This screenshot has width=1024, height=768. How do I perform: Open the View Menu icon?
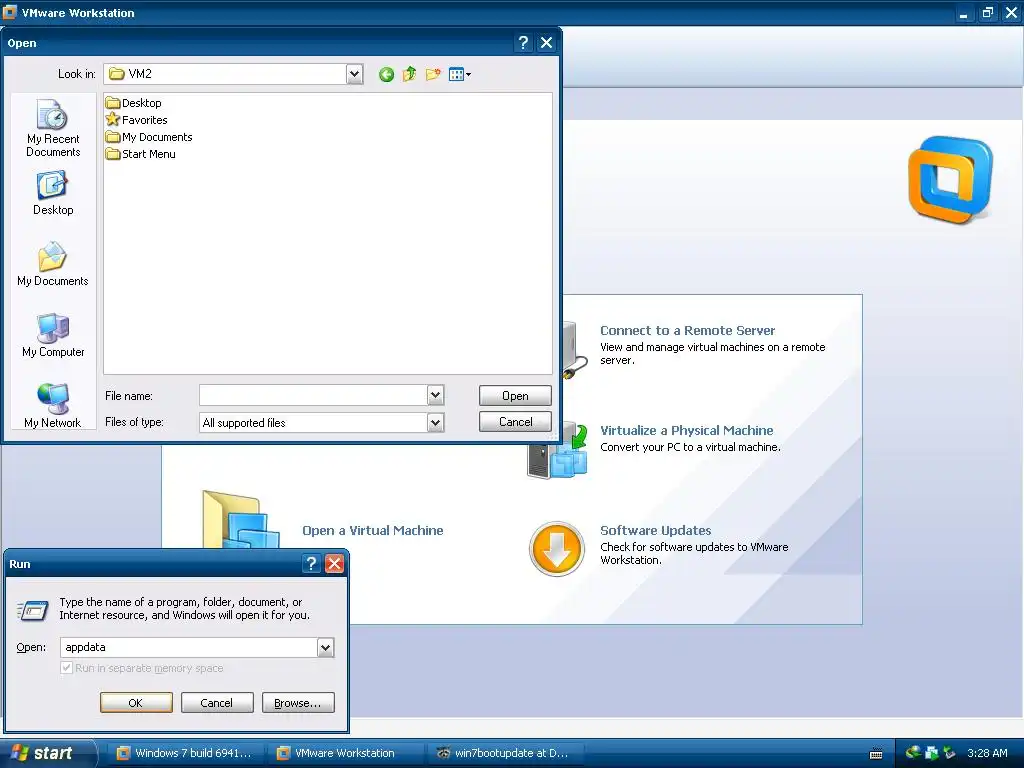coord(460,74)
